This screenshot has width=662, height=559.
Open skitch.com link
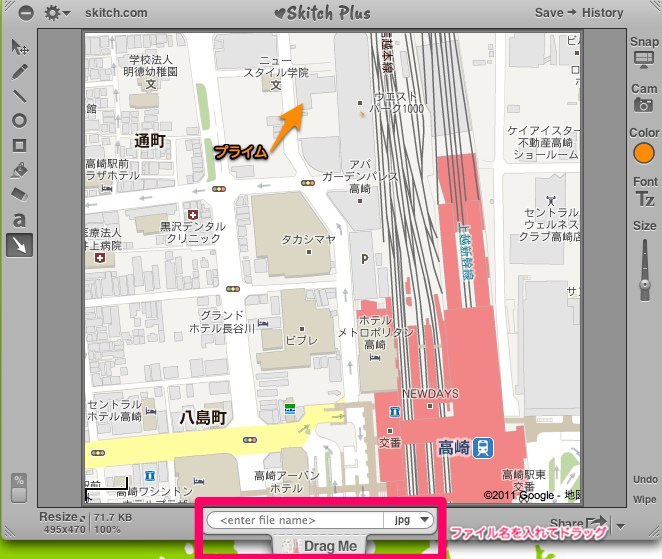[x=116, y=13]
